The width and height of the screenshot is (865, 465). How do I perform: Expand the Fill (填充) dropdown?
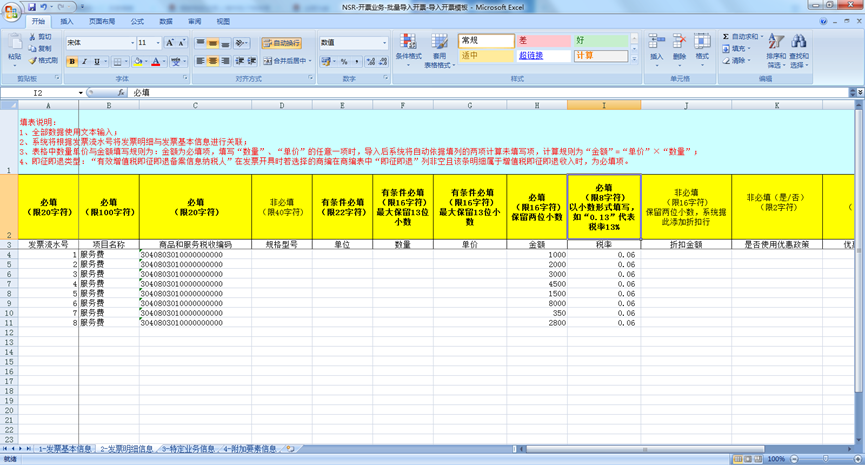(749, 49)
